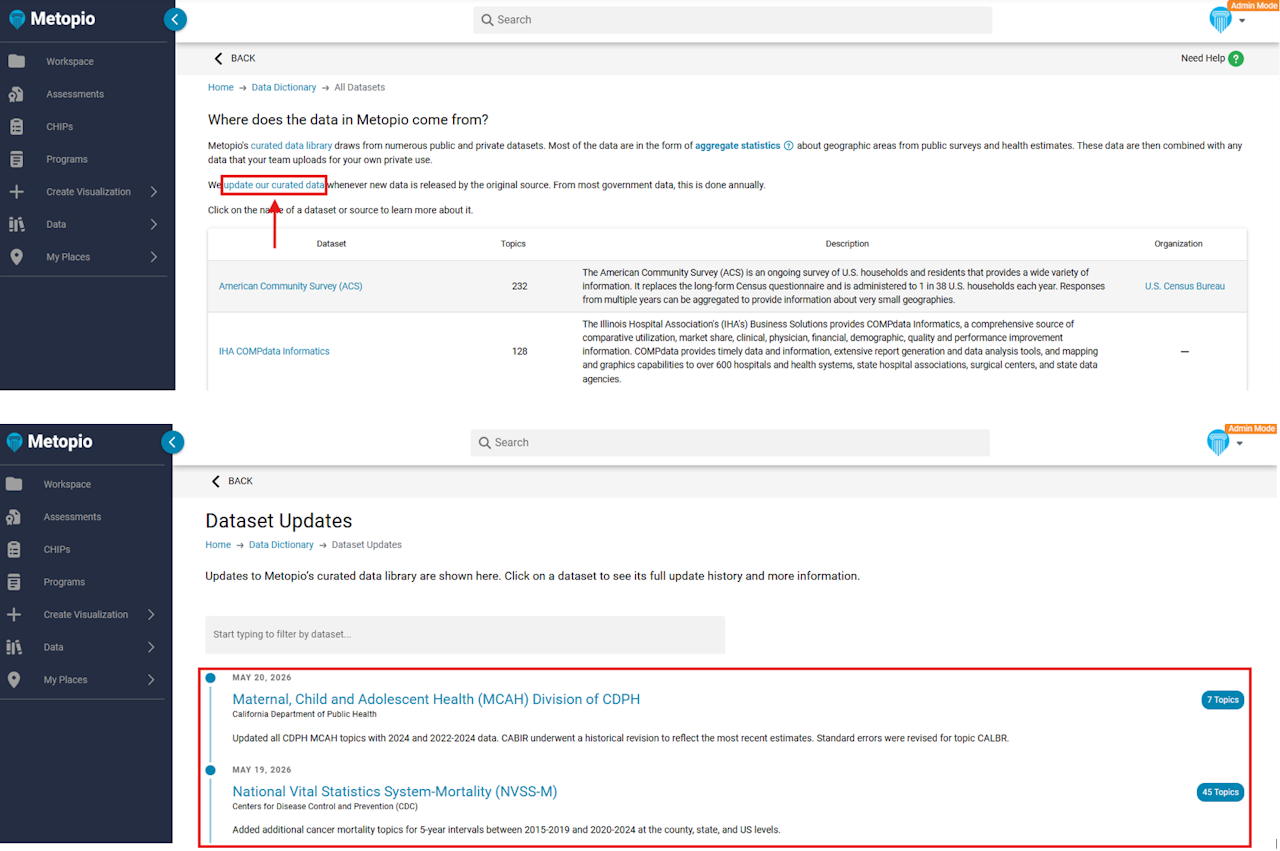Open National Vital Statistics System-Mortality (NVSS-M) dataset

pos(395,792)
